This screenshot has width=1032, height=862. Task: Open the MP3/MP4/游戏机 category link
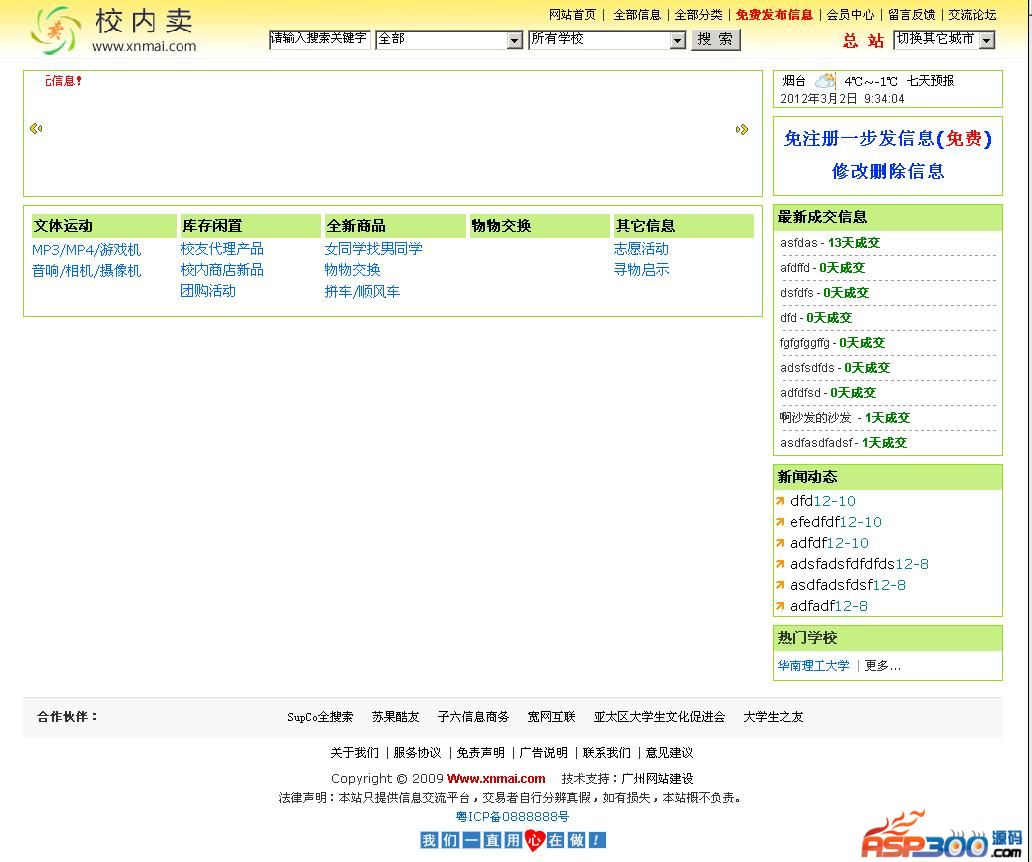(x=86, y=249)
